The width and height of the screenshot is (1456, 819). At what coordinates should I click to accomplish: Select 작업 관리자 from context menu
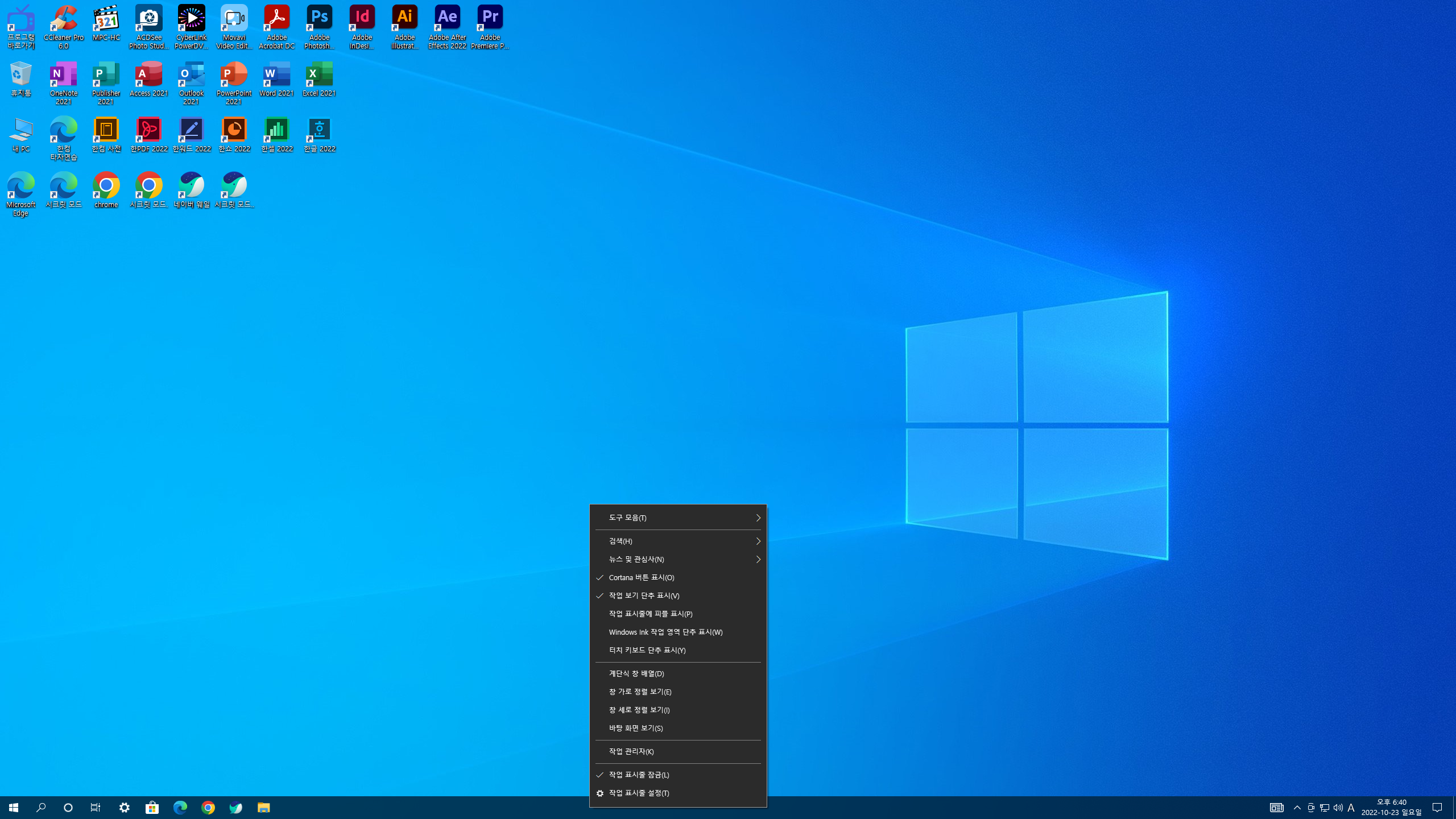[x=631, y=751]
